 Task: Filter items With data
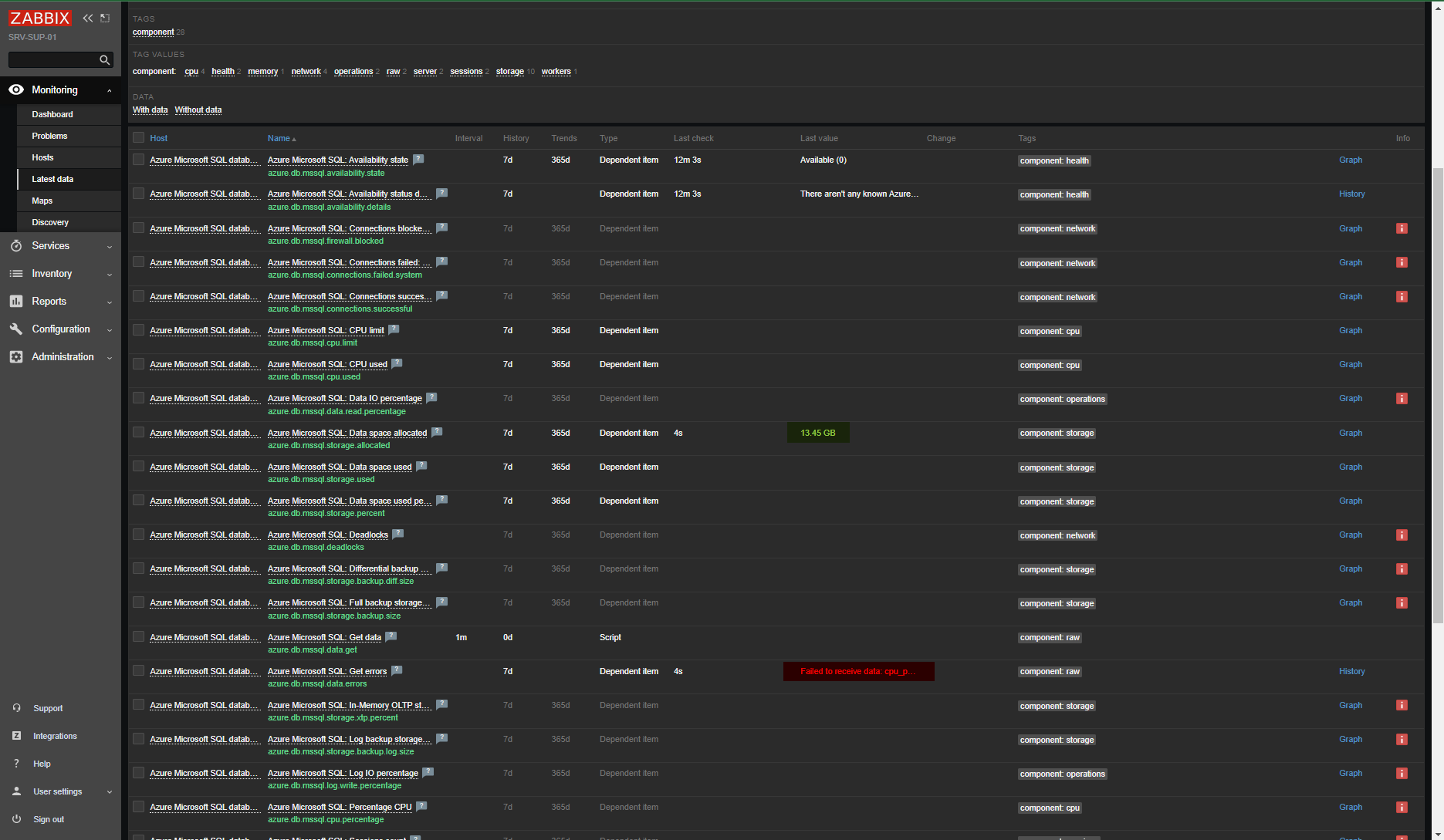tap(150, 110)
